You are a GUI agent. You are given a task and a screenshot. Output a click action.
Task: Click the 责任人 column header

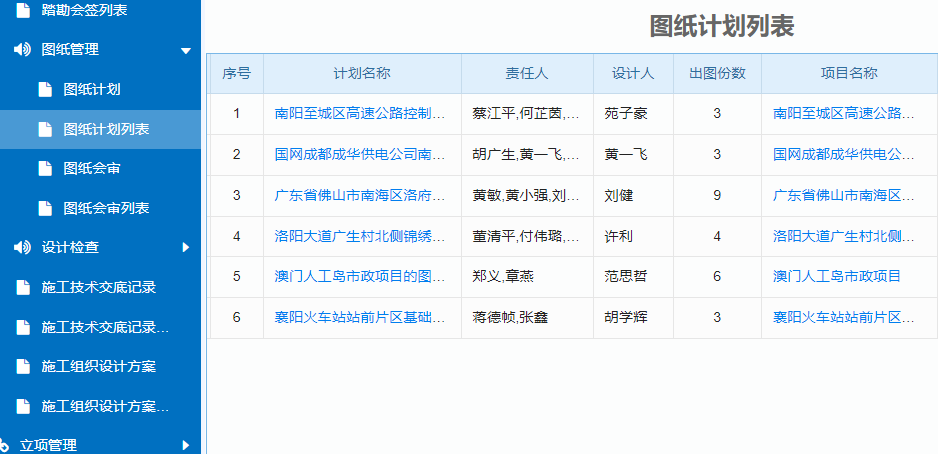[x=526, y=73]
